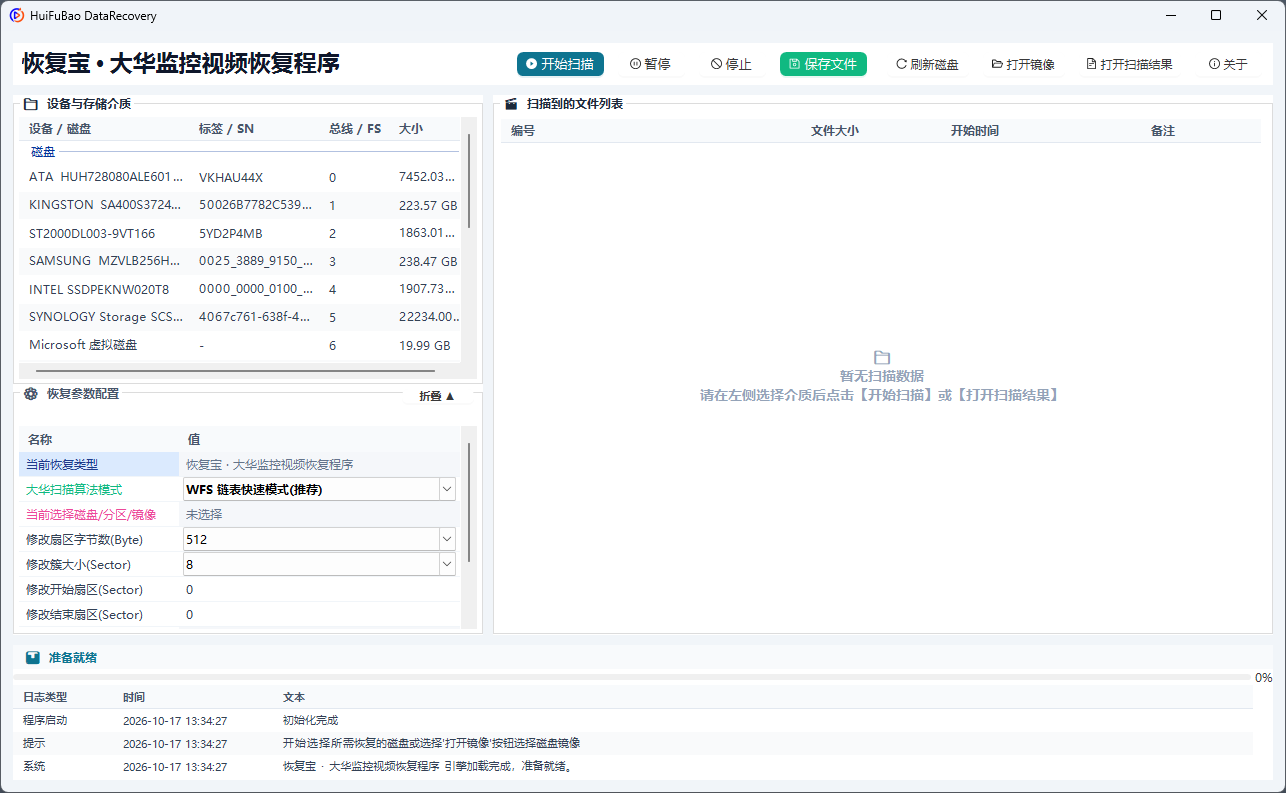Image resolution: width=1286 pixels, height=793 pixels.
Task: Open the 修改扇区字节数 dropdown showing 512
Action: [x=447, y=539]
